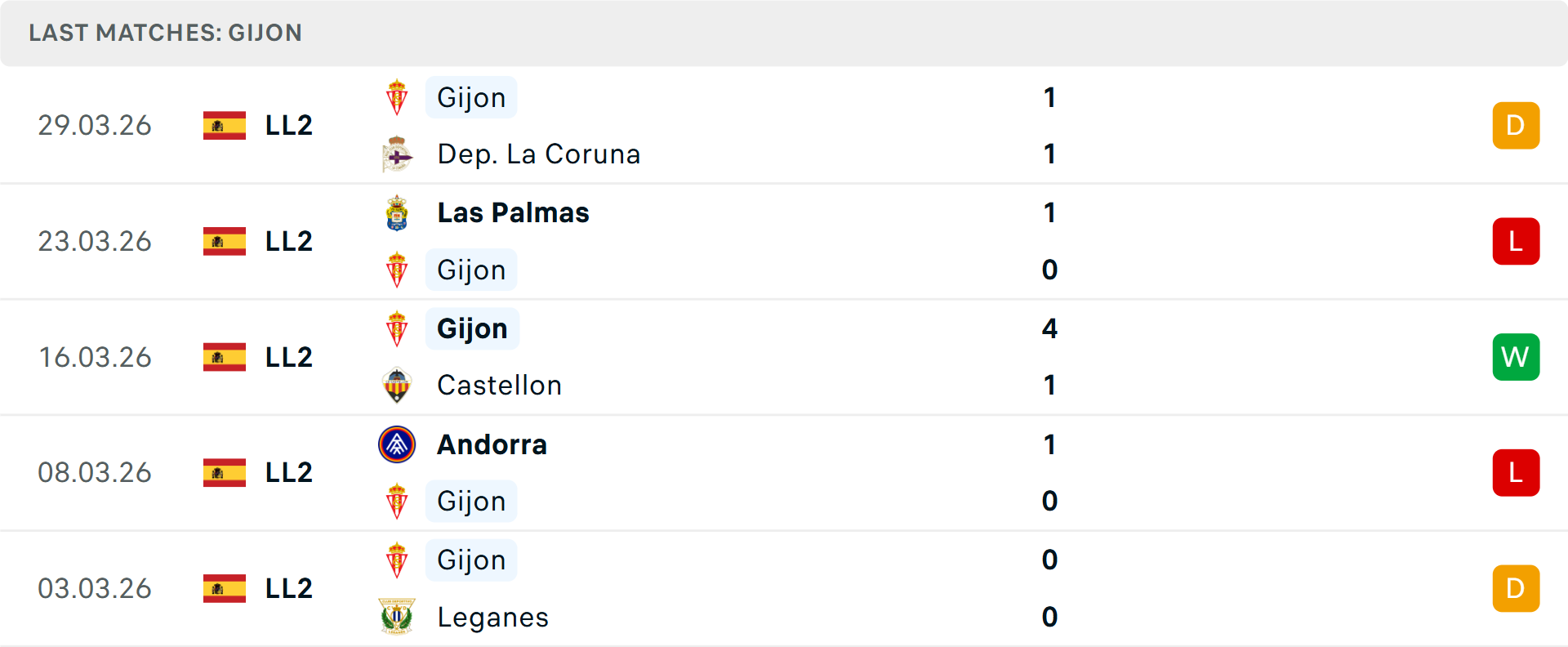Open Las Palmas team link

513,212
